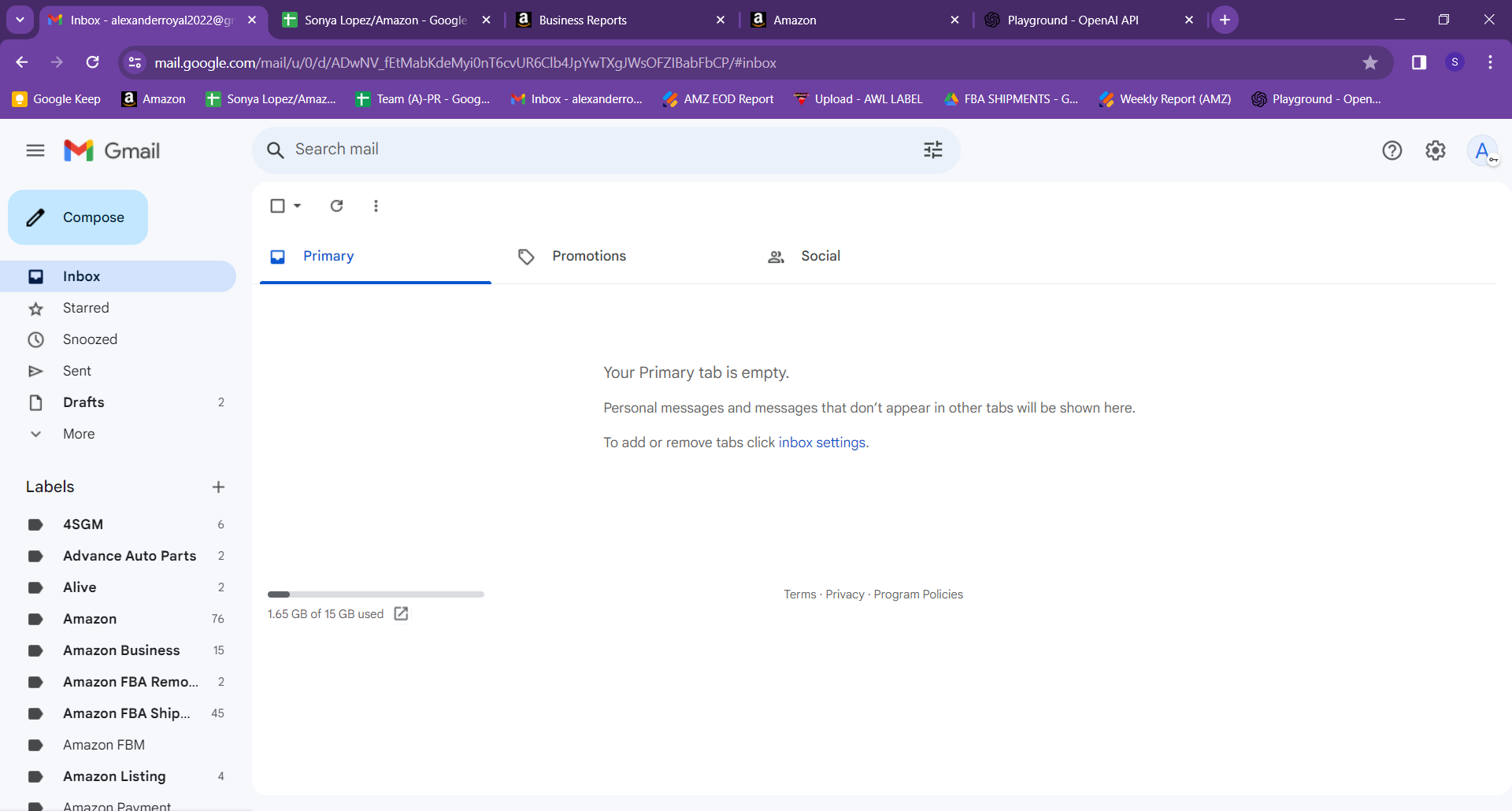The height and width of the screenshot is (811, 1512).
Task: Open the 4SGM label
Action: click(118, 524)
